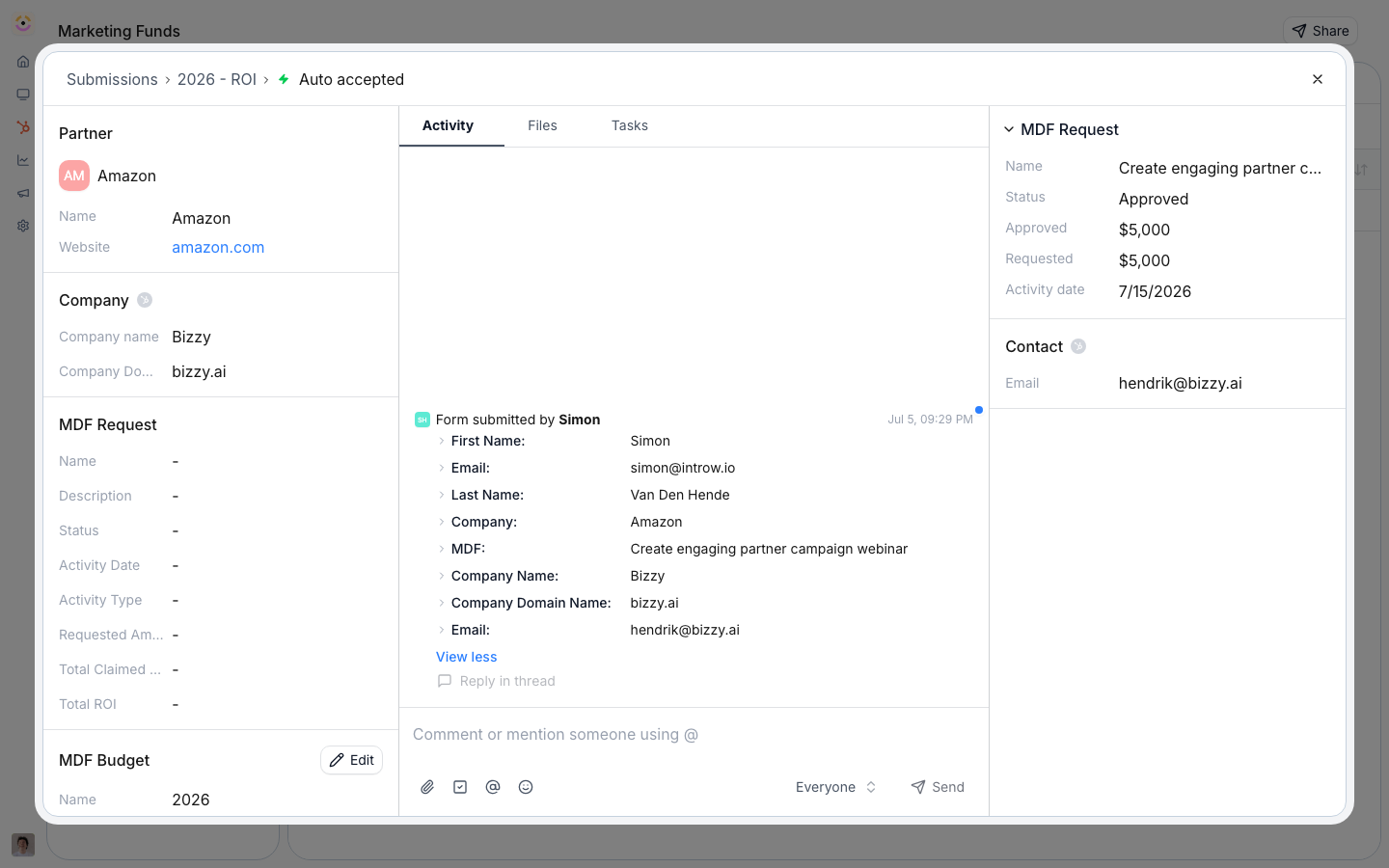
Task: Attach a file with the paperclip icon
Action: (427, 787)
